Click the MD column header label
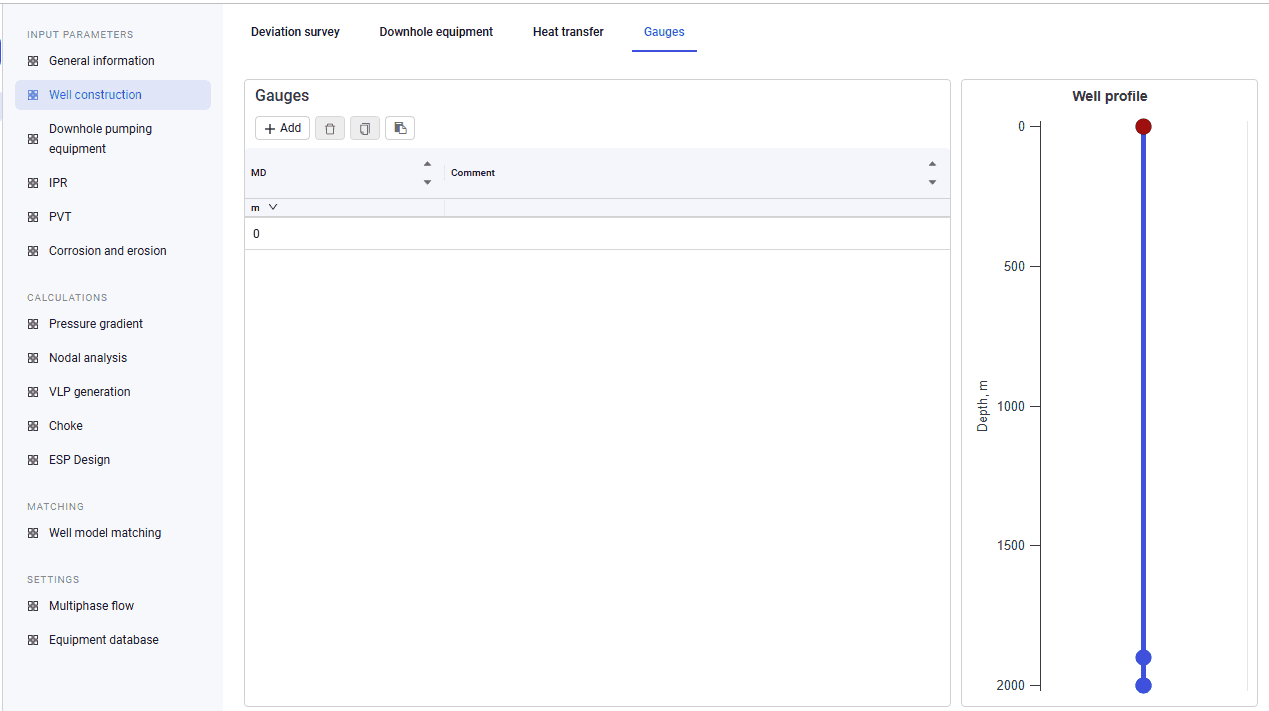 [259, 173]
